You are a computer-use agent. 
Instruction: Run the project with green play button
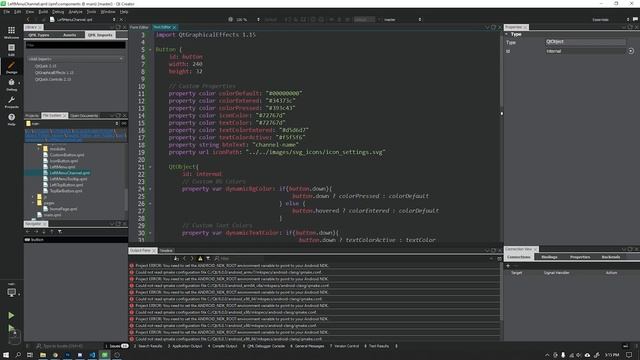(11, 315)
